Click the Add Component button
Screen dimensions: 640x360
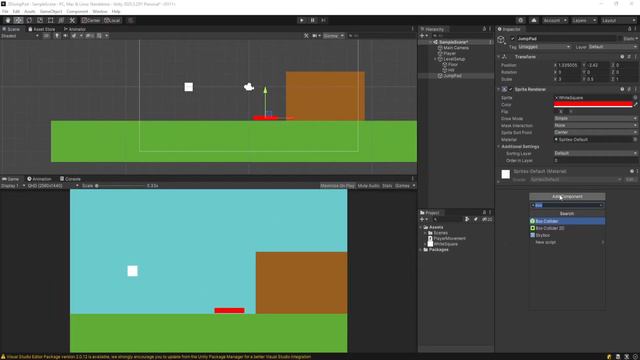(x=567, y=196)
